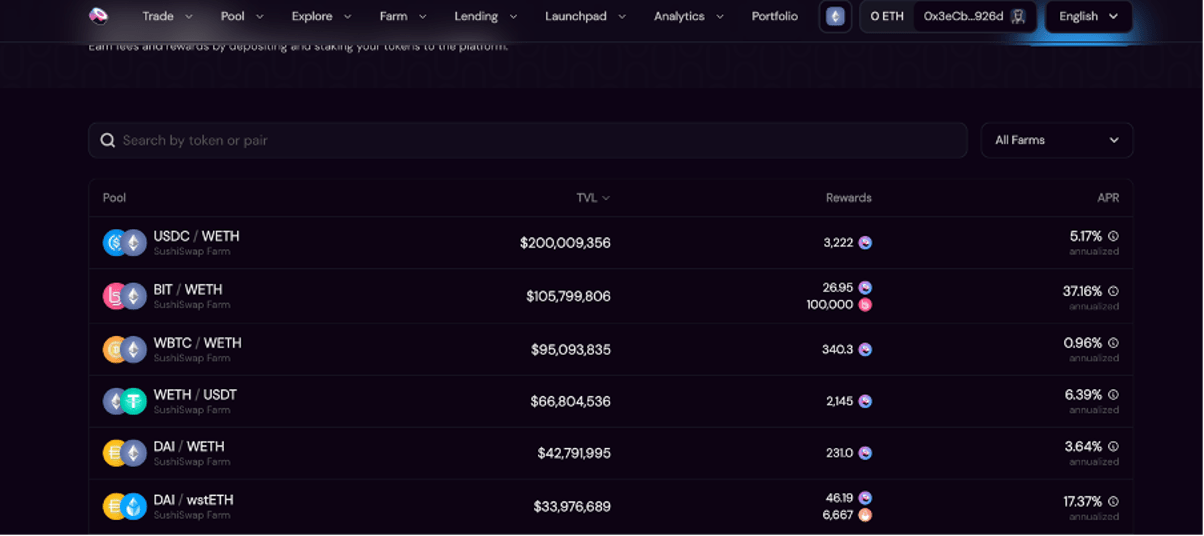1204x536 pixels.
Task: Click the search magnifier icon
Action: pyautogui.click(x=108, y=141)
